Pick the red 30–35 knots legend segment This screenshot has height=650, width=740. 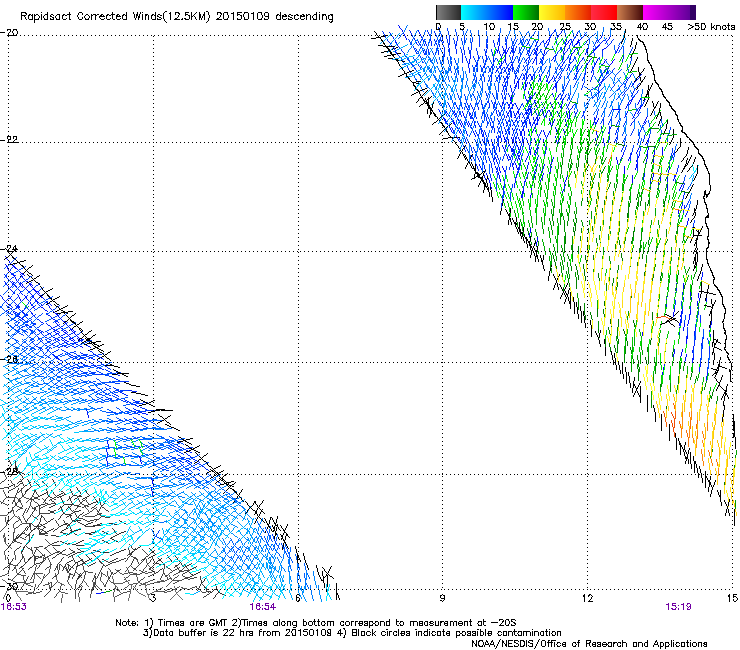click(604, 12)
